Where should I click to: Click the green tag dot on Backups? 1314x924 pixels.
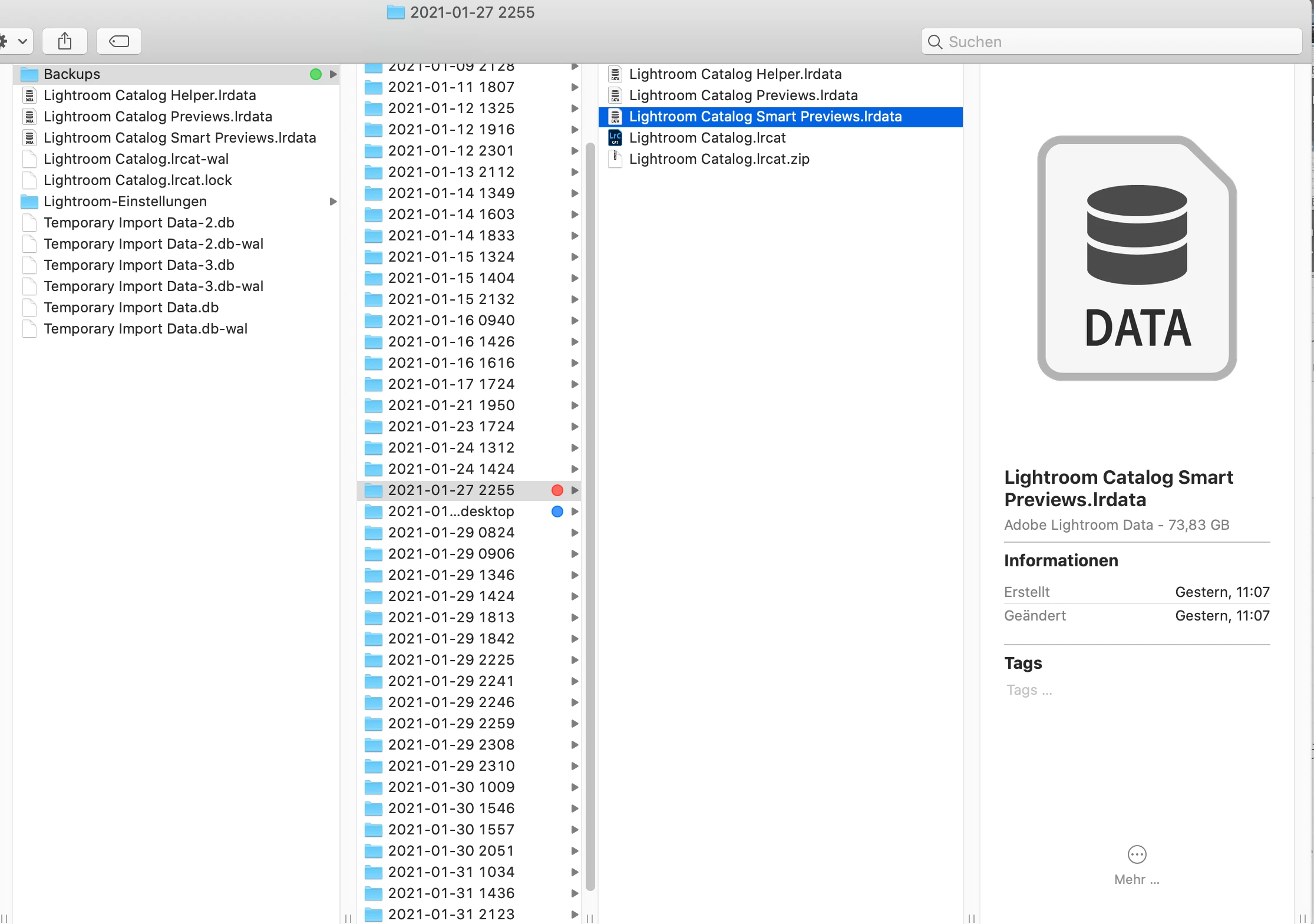pyautogui.click(x=316, y=74)
